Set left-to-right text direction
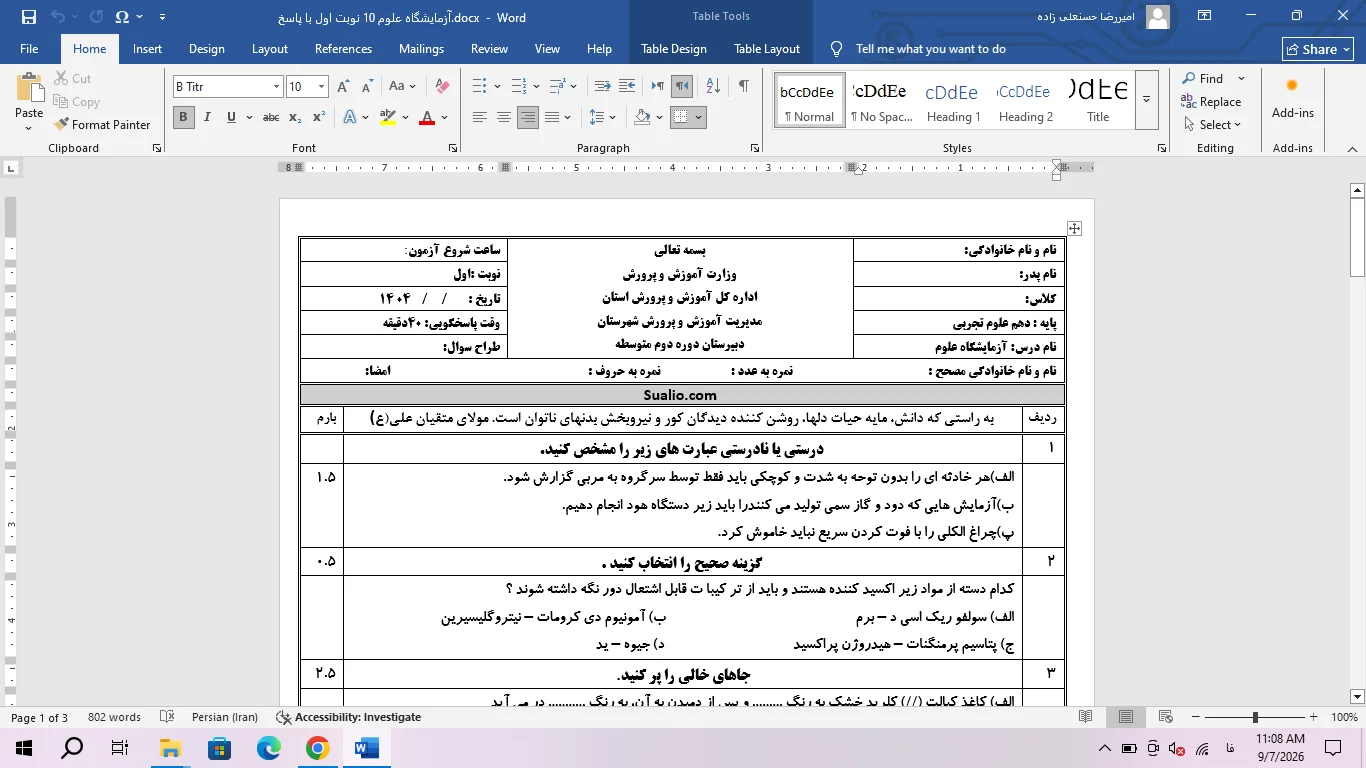The image size is (1366, 768). pyautogui.click(x=656, y=87)
